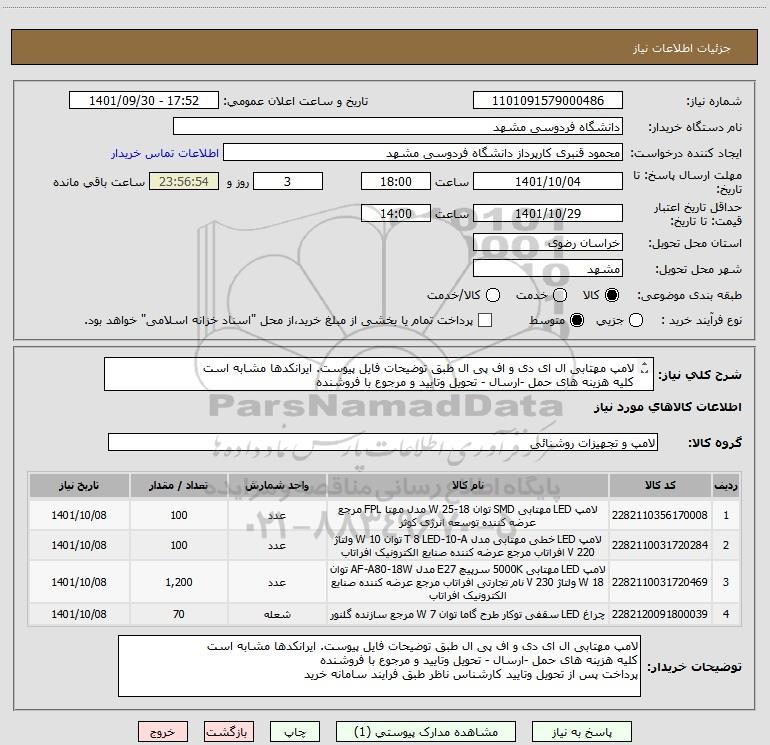Click the لامپ LED مهتابی 5000K E27 item name

pyautogui.click(x=468, y=582)
